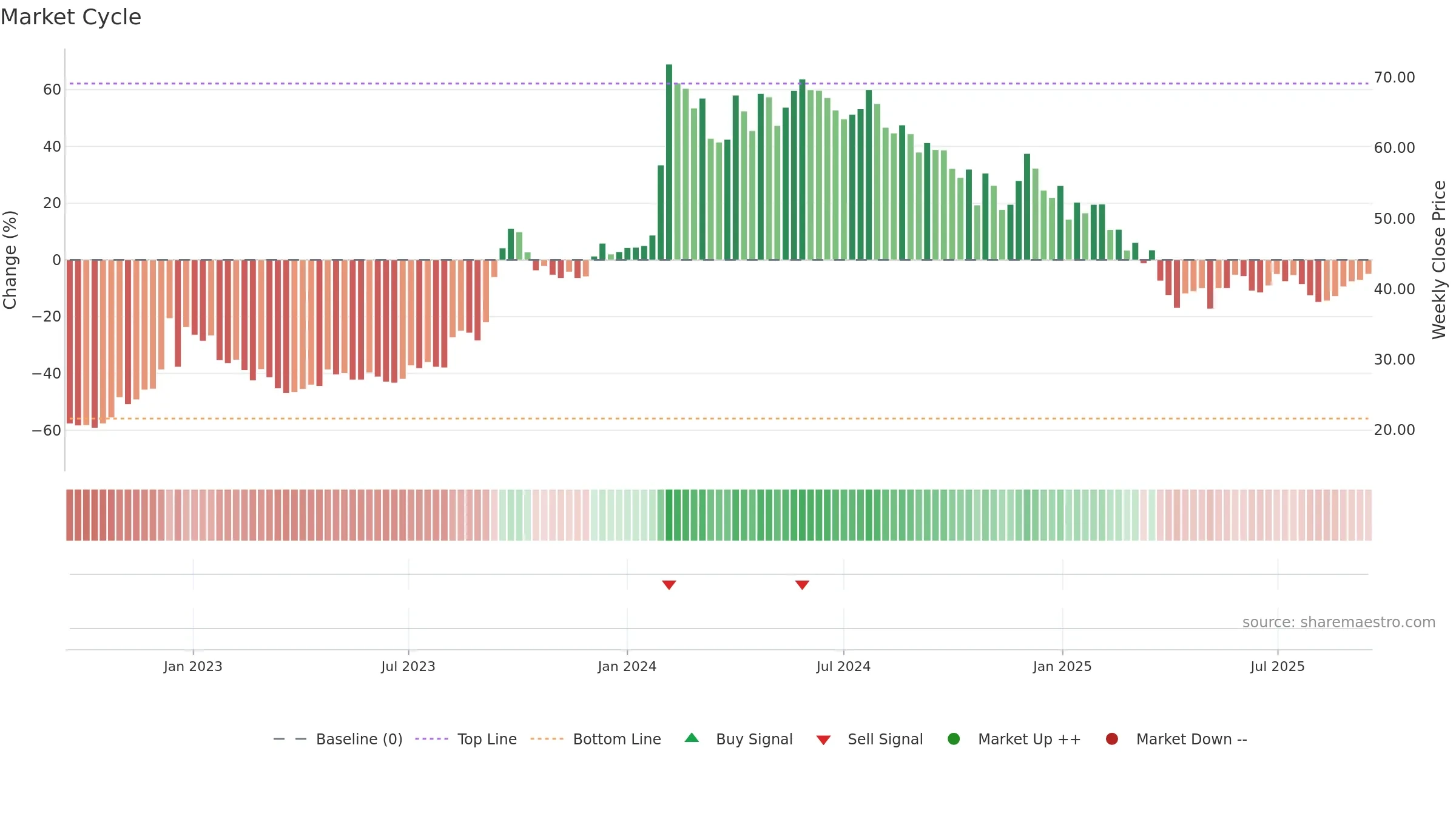Viewport: 1456px width, 819px height.
Task: Click the Jul 2023 axis label
Action: coord(408,666)
